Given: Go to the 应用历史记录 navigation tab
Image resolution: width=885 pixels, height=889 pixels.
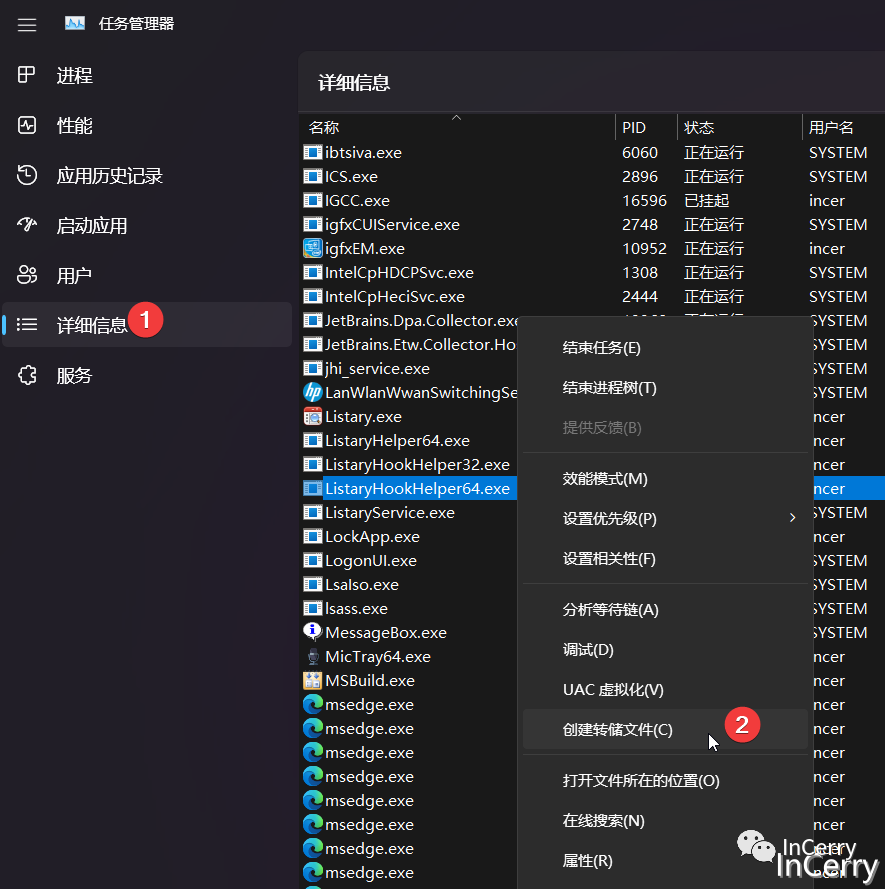Looking at the screenshot, I should click(x=147, y=175).
